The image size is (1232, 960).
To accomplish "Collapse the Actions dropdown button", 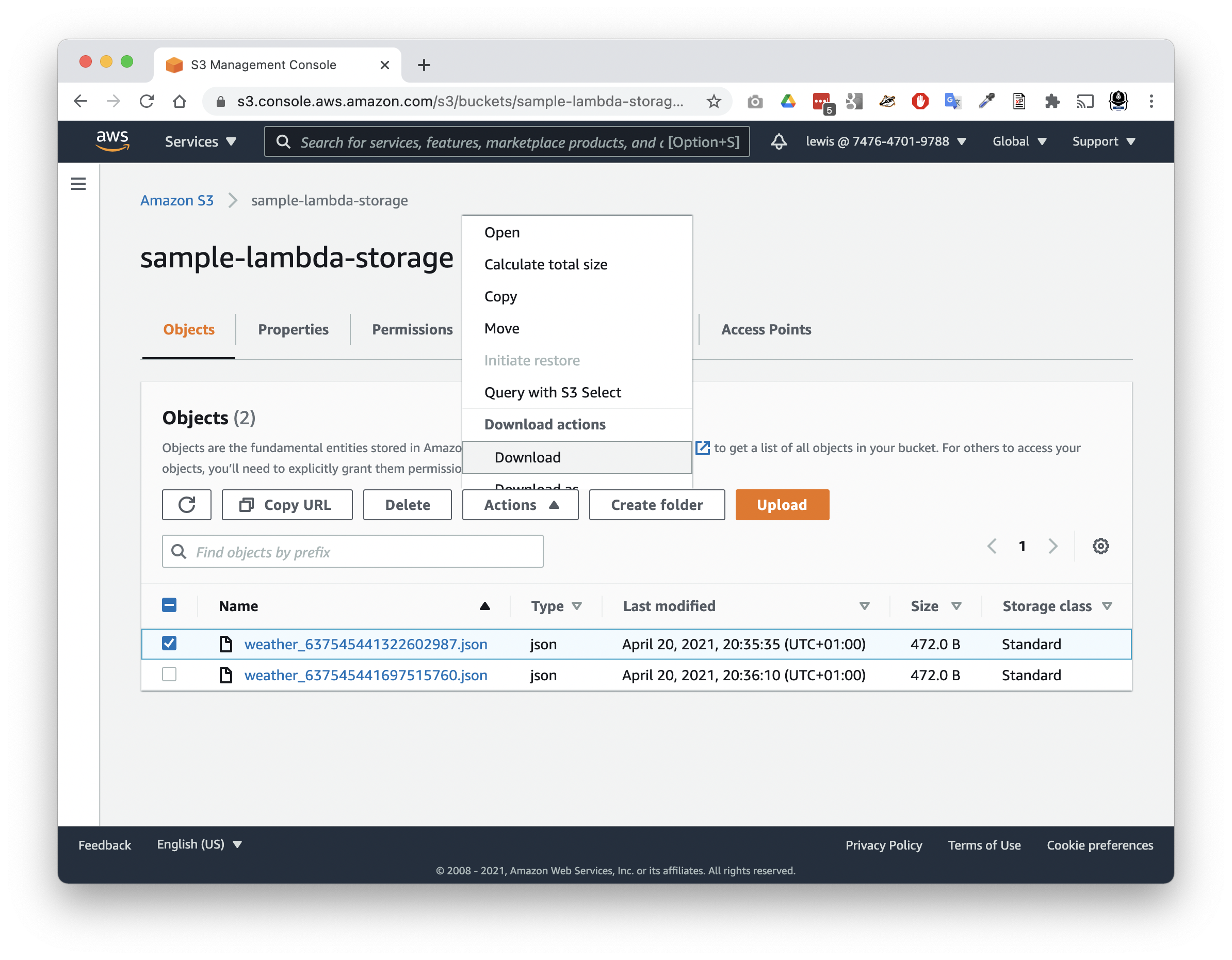I will [520, 505].
